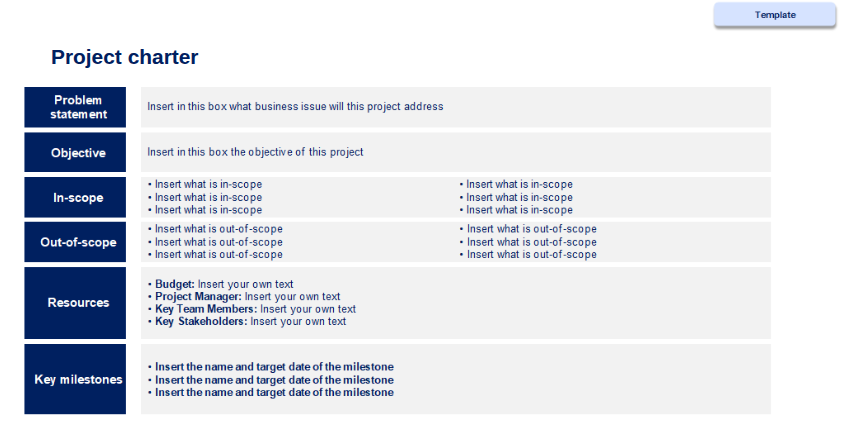Select the Project charter title
This screenshot has width=854, height=447.
tap(124, 57)
